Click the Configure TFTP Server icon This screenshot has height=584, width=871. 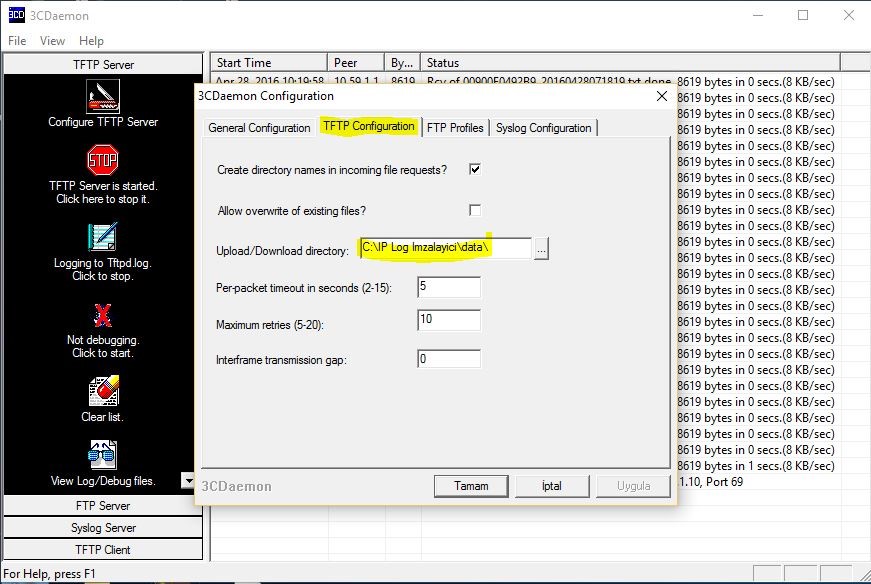pyautogui.click(x=103, y=96)
